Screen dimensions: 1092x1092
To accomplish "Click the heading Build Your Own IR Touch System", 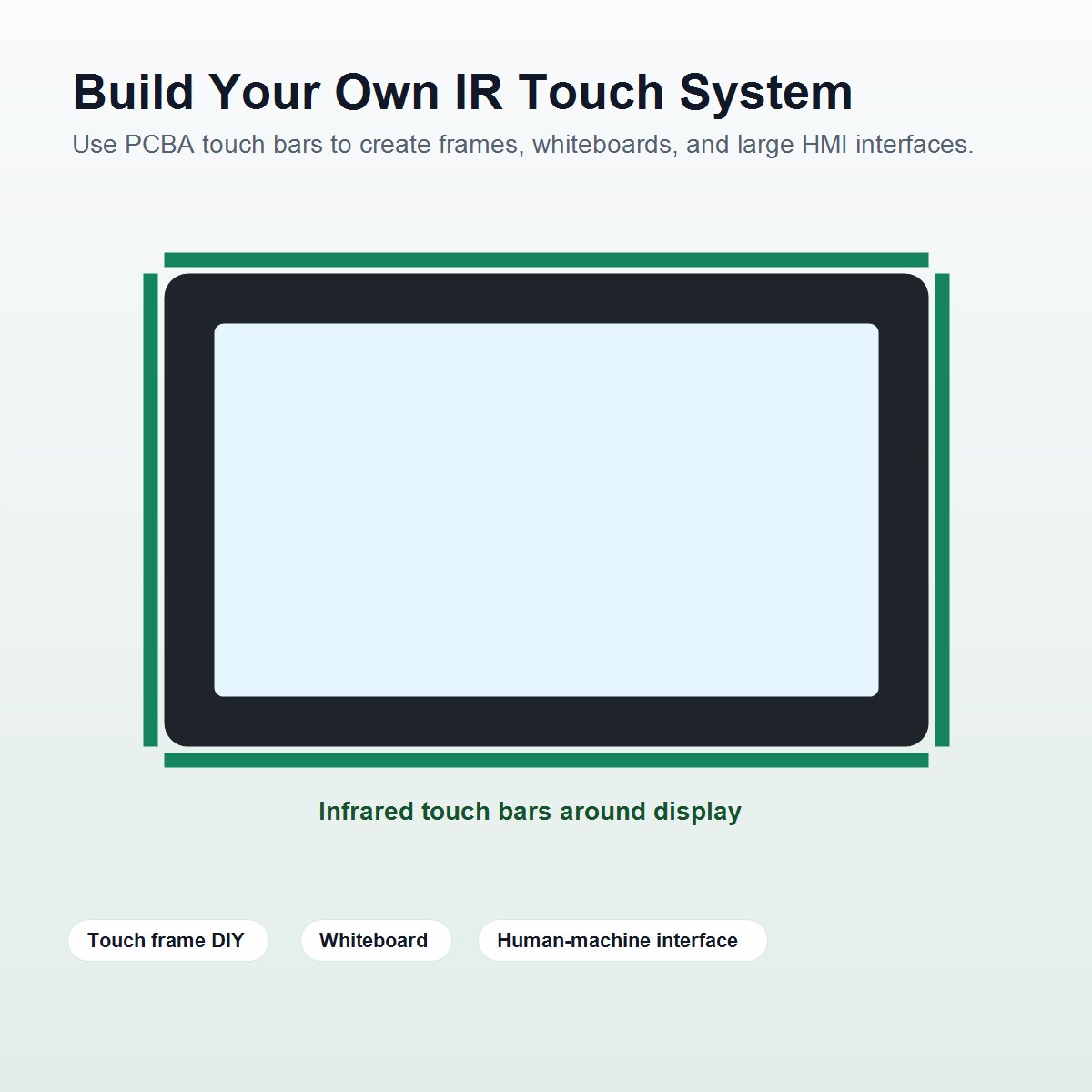I will 462,92.
